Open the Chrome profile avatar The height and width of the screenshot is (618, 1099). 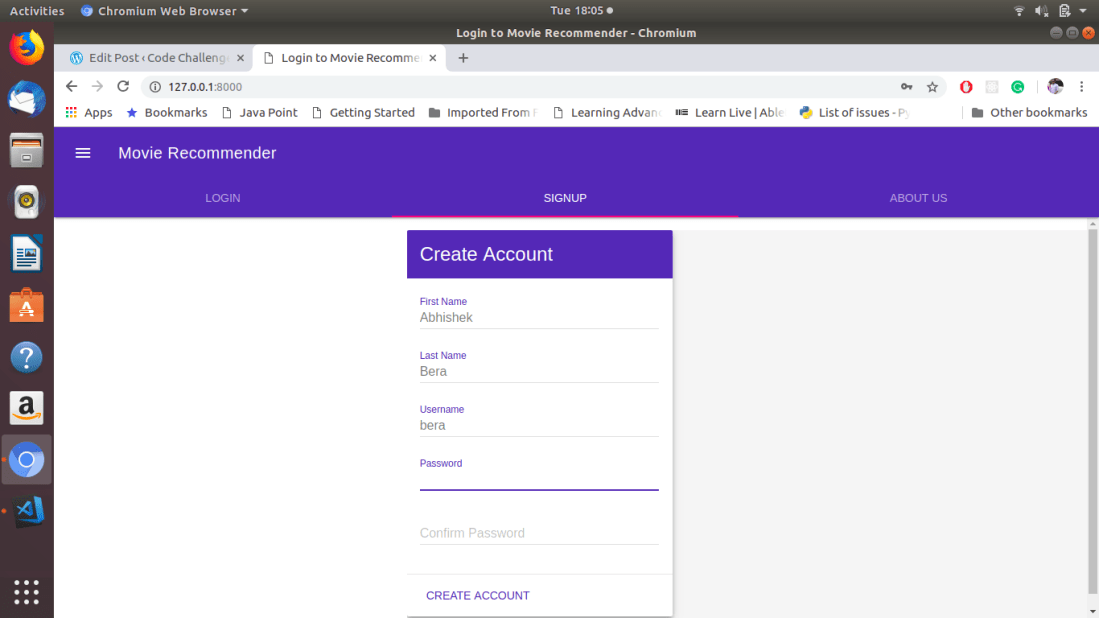[x=1055, y=87]
